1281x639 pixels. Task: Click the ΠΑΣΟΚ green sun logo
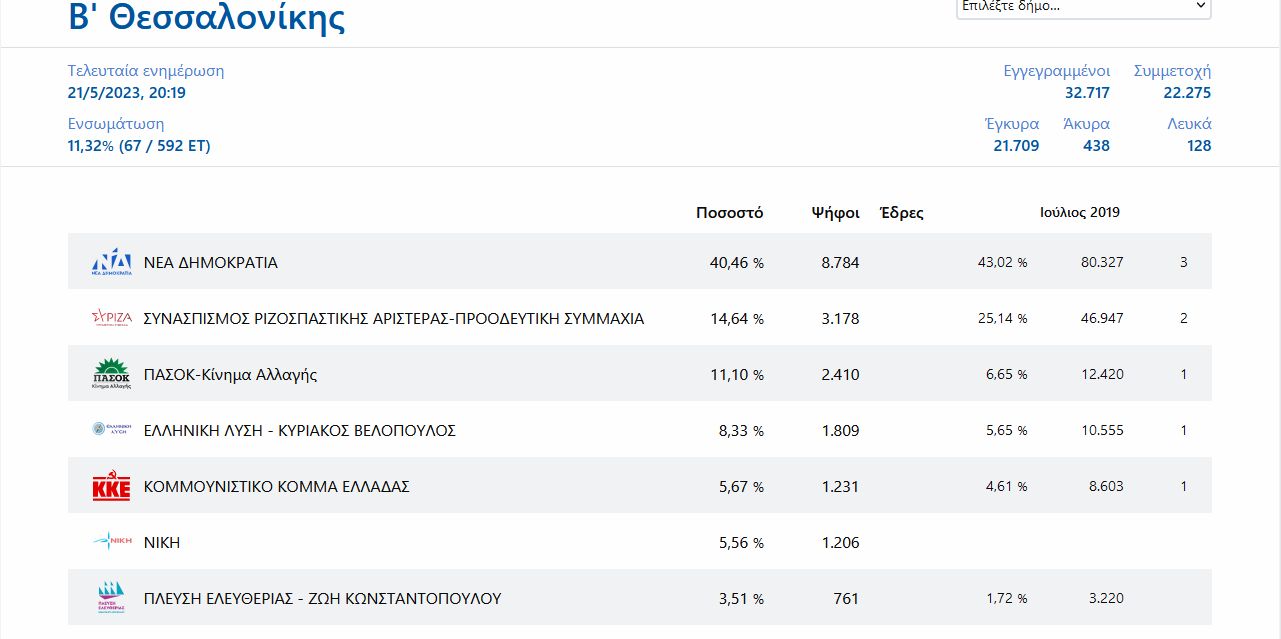click(111, 374)
